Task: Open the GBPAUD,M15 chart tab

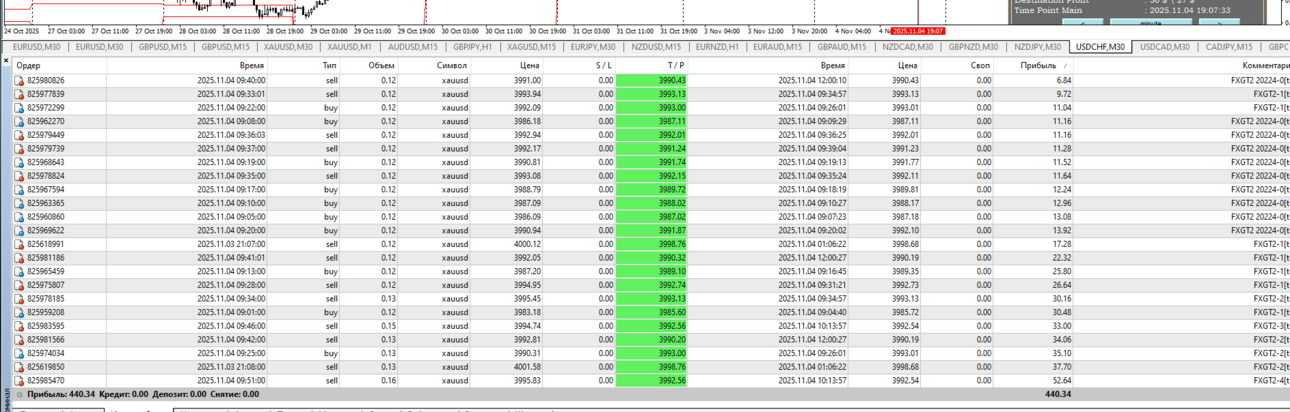Action: coord(841,47)
